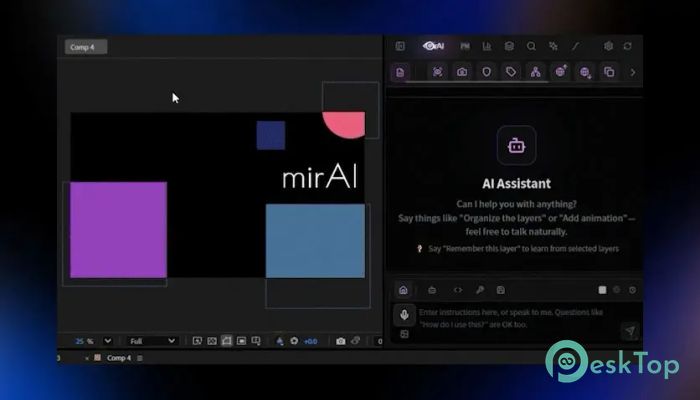Send message with paper plane button
This screenshot has height=400, width=700.
[x=630, y=331]
